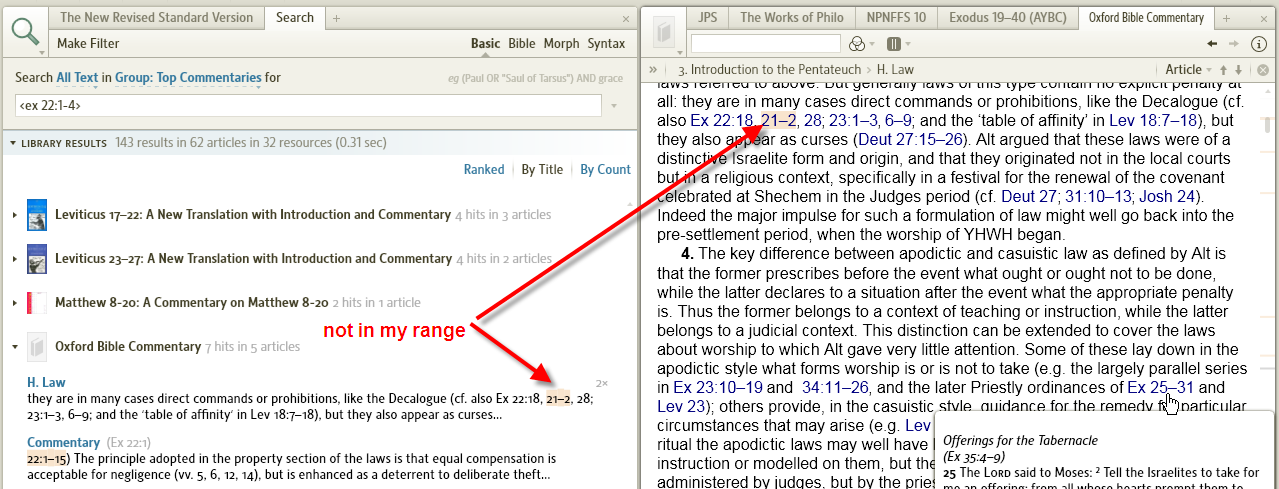Viewport: 1279px width, 489px height.
Task: Follow the Lev 18:7–18 reference link
Action: [1153, 120]
